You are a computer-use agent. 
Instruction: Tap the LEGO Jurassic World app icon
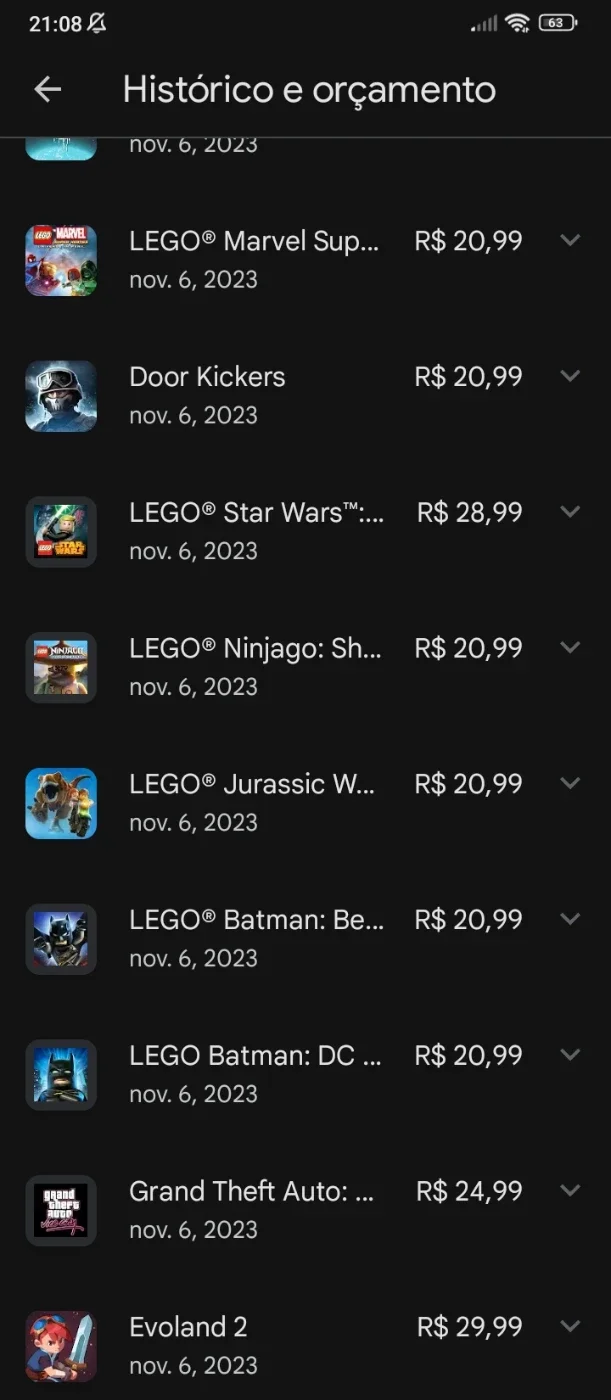tap(61, 803)
